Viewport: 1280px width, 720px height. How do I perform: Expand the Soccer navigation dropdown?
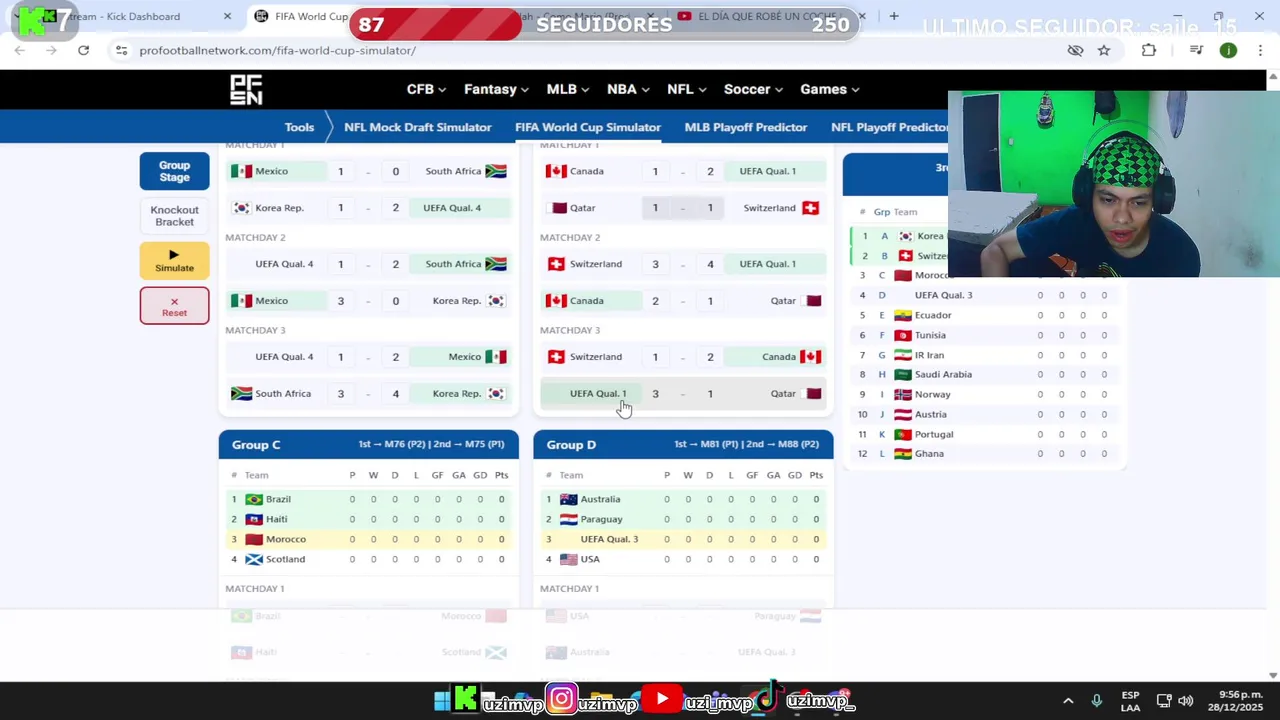pos(754,89)
